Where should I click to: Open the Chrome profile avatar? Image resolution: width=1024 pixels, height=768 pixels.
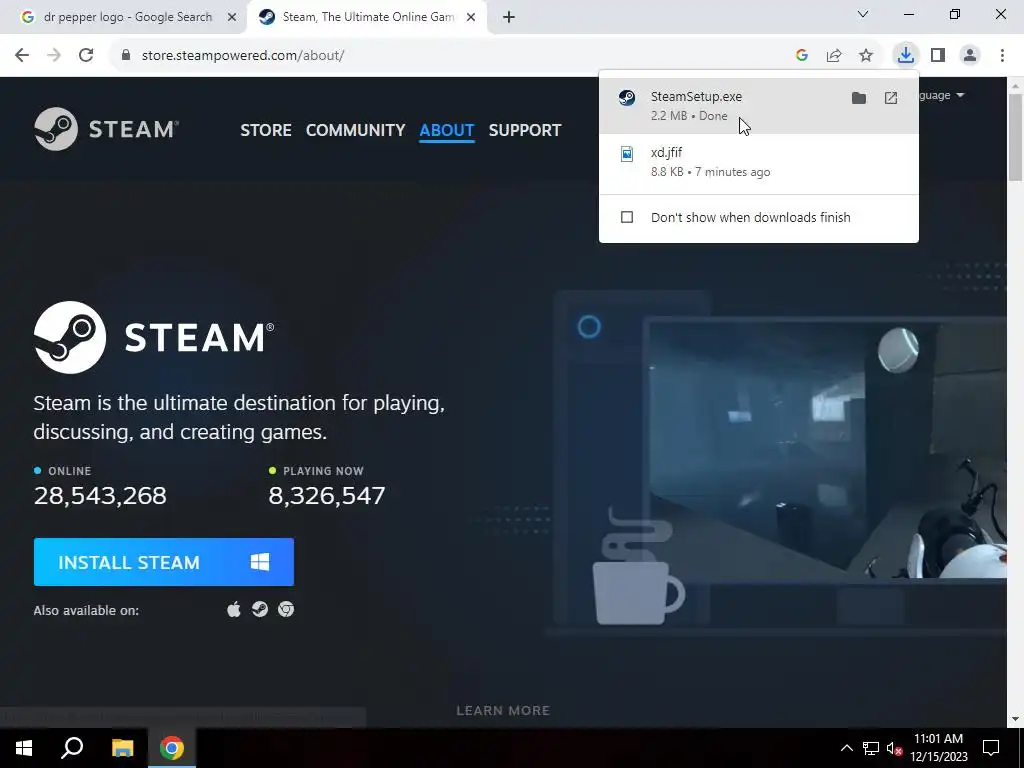pyautogui.click(x=970, y=56)
